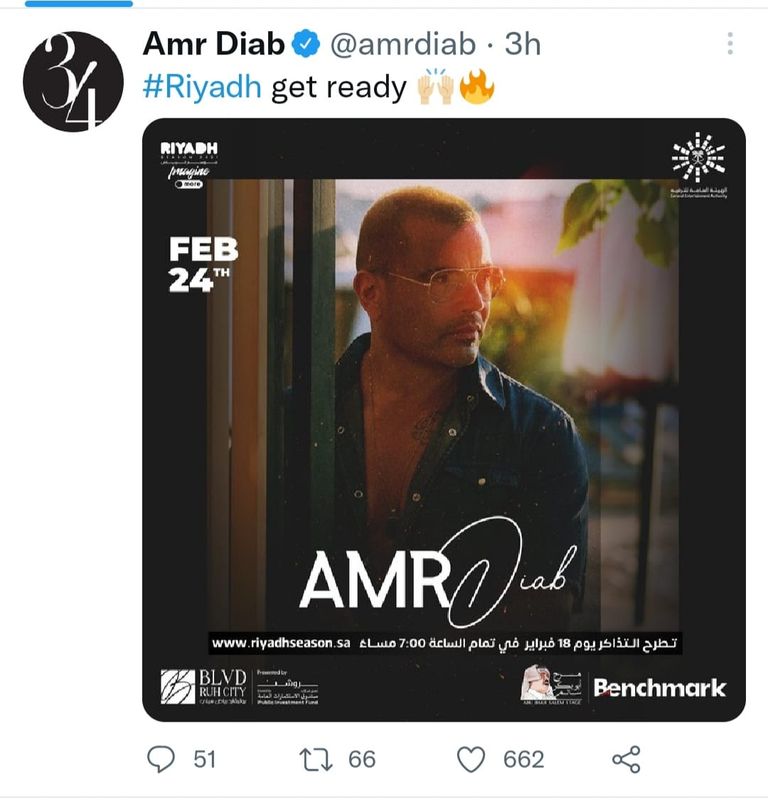Open the 3h tweet timestamp

point(522,44)
